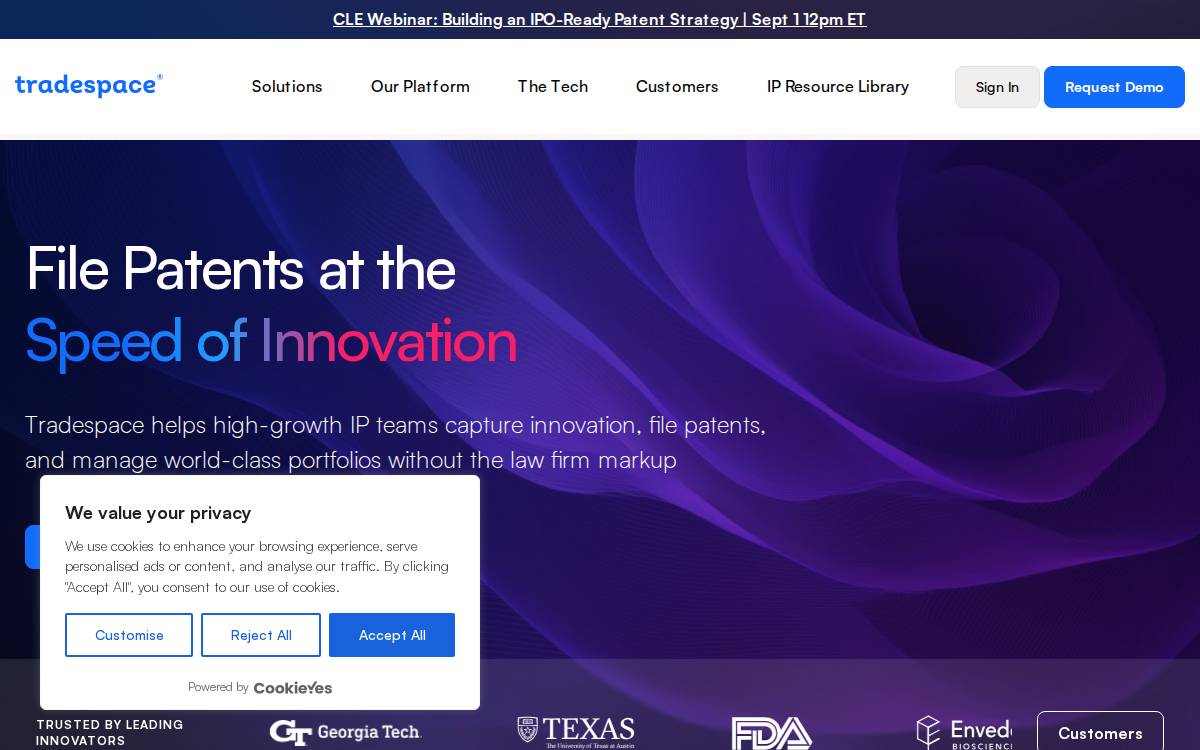Image resolution: width=1200 pixels, height=750 pixels.
Task: Click the 'We value your privacy' heading
Action: pos(158,513)
